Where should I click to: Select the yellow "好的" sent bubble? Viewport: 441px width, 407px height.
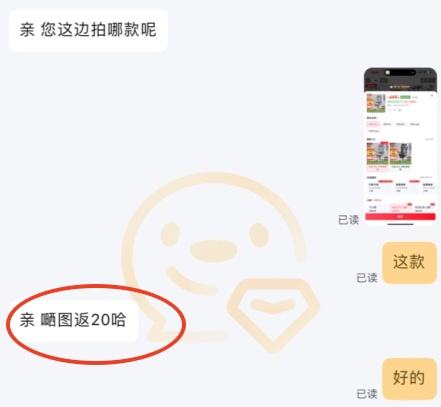pyautogui.click(x=409, y=379)
